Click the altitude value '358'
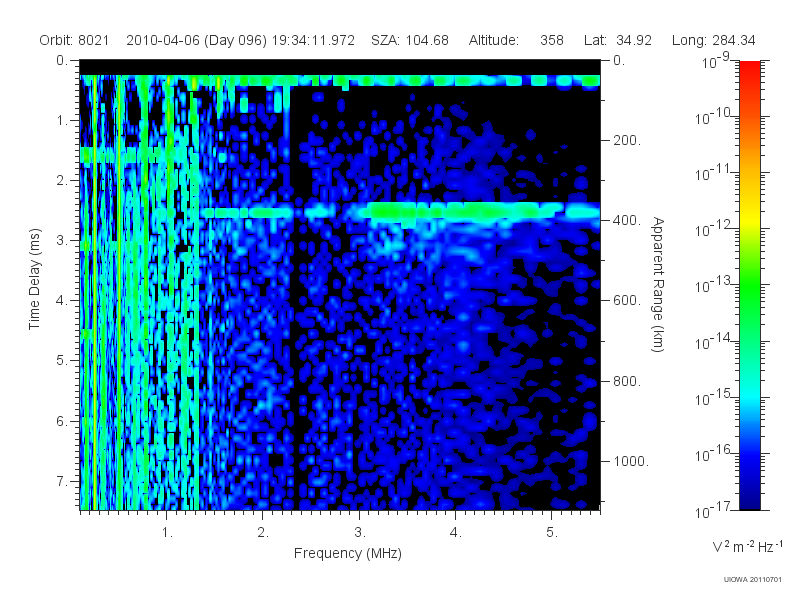This screenshot has width=800, height=600. pyautogui.click(x=552, y=40)
